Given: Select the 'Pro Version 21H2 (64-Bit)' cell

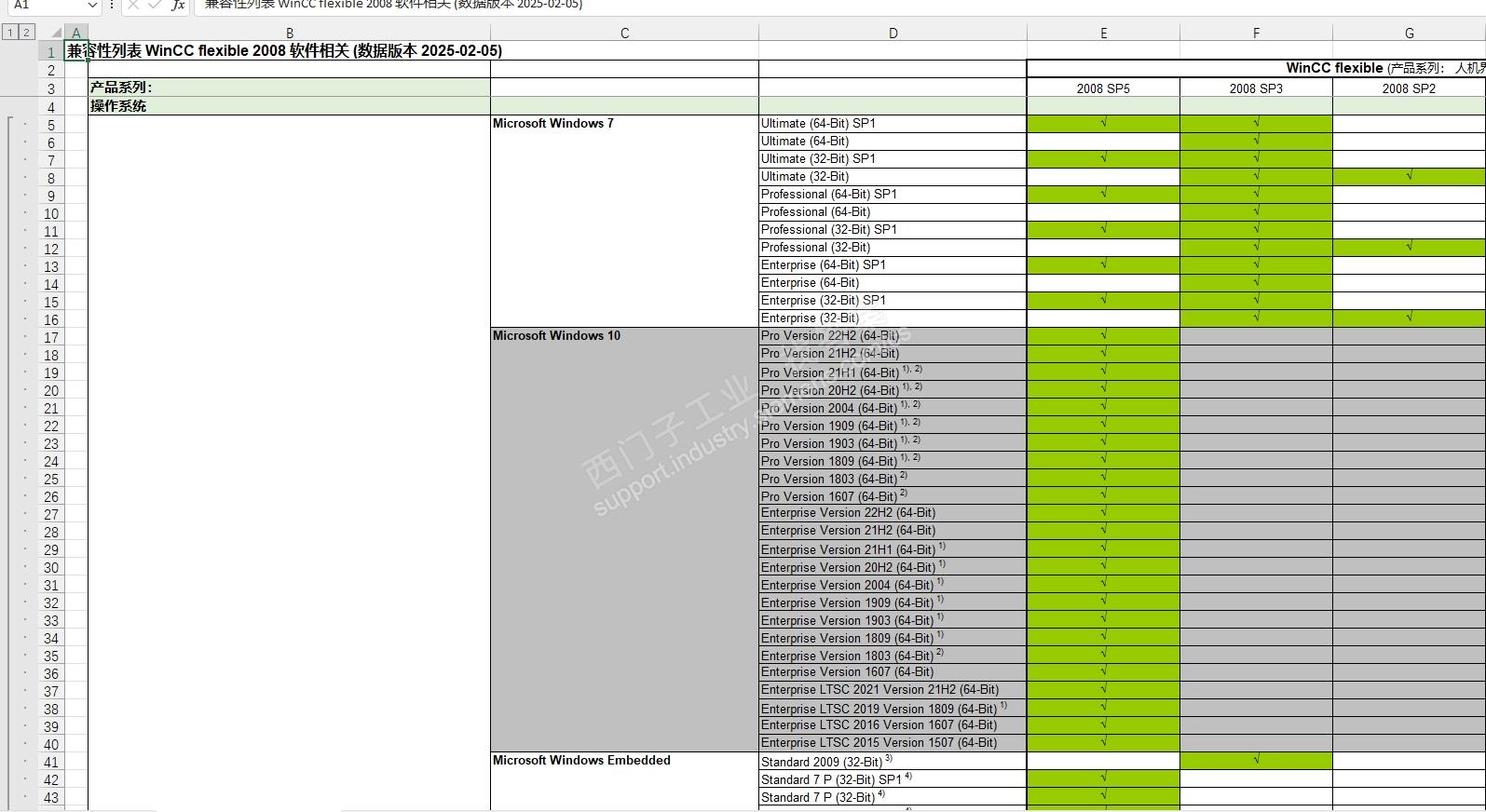Looking at the screenshot, I should tap(893, 354).
